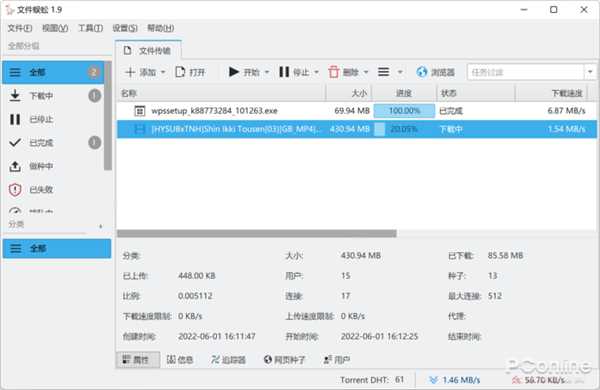Switch to the Trackers tab
600x390 pixels.
[x=228, y=360]
